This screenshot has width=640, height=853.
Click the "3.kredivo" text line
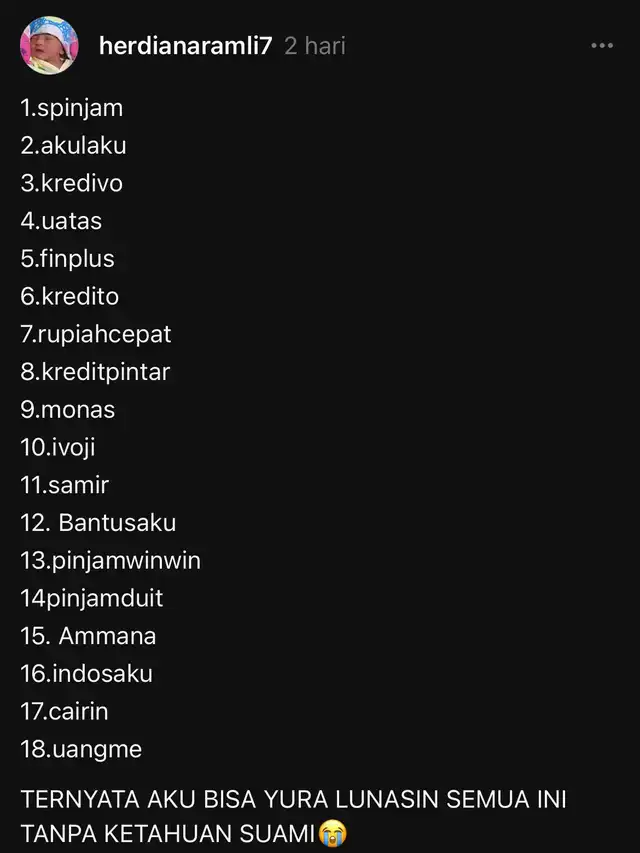(72, 183)
